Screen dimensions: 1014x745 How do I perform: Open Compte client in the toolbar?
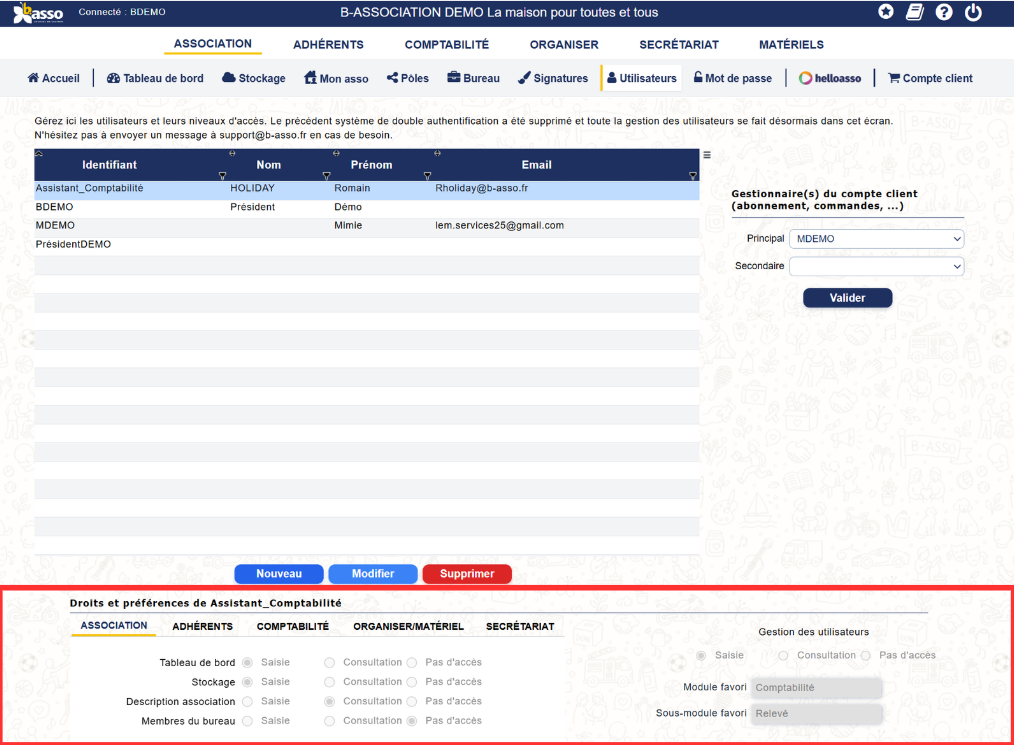click(x=931, y=78)
